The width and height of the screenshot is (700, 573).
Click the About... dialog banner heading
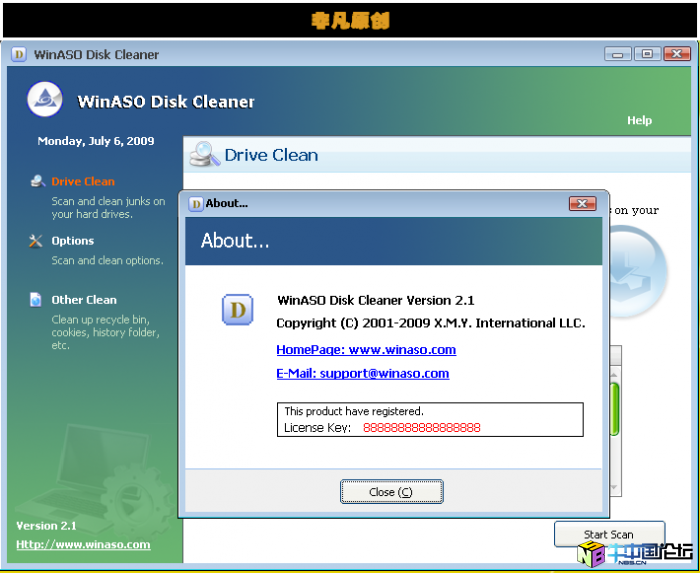[235, 241]
